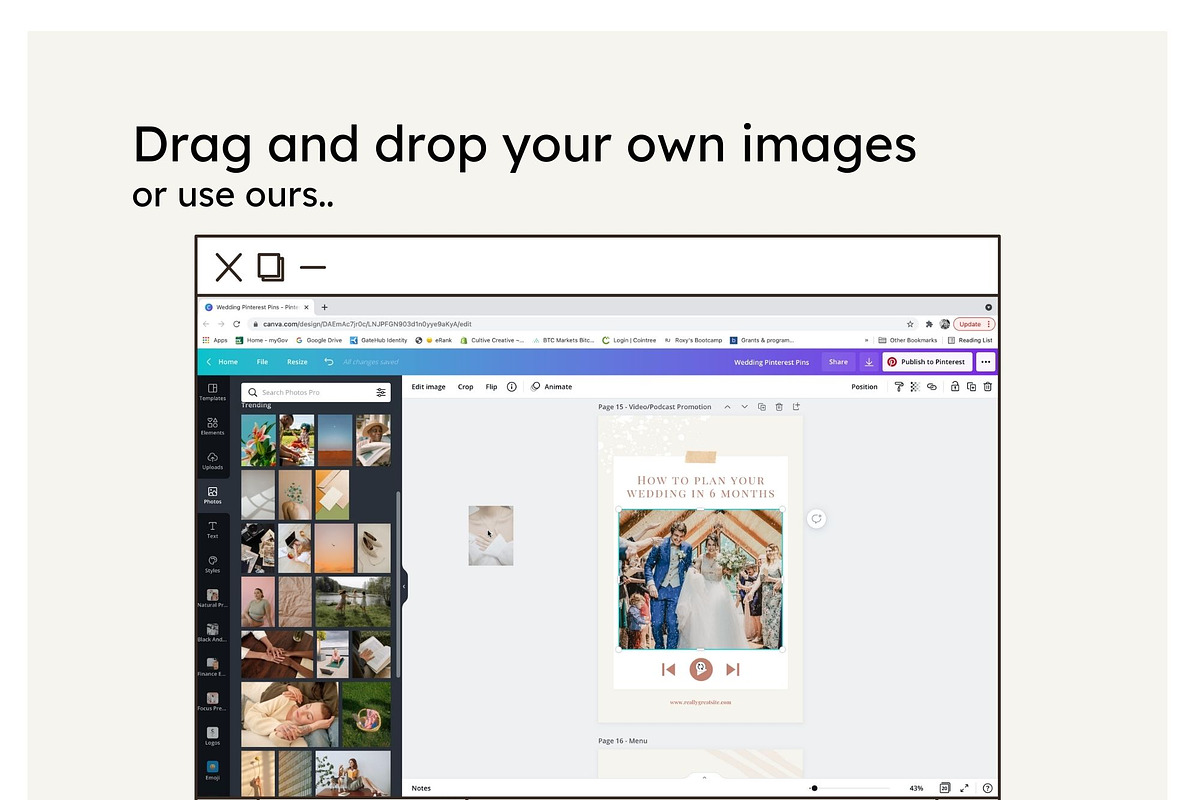
Task: Click Animate in the toolbar
Action: coord(552,386)
